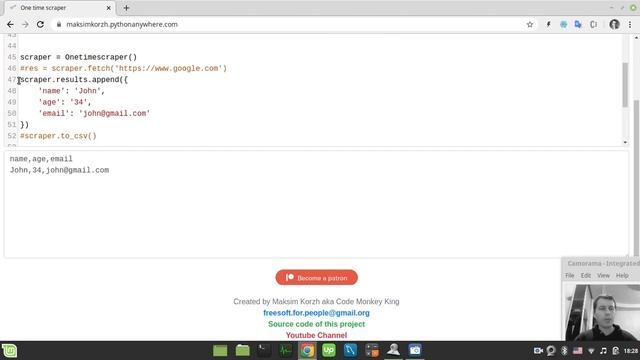Click the browser forward arrow
Image resolution: width=640 pixels, height=360 pixels.
pos(25,24)
